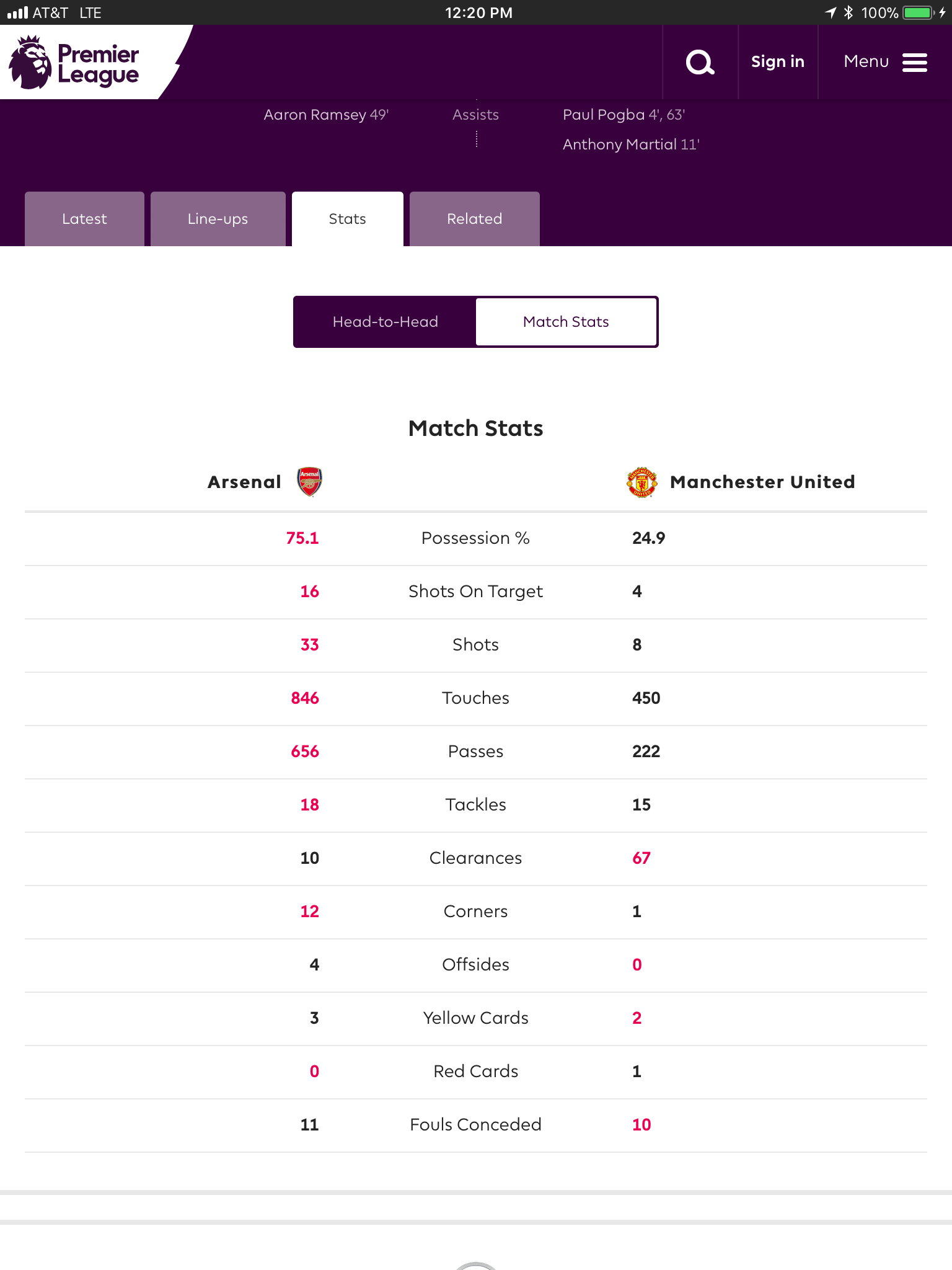
Task: Select the Match Stats toggle option
Action: pos(566,322)
